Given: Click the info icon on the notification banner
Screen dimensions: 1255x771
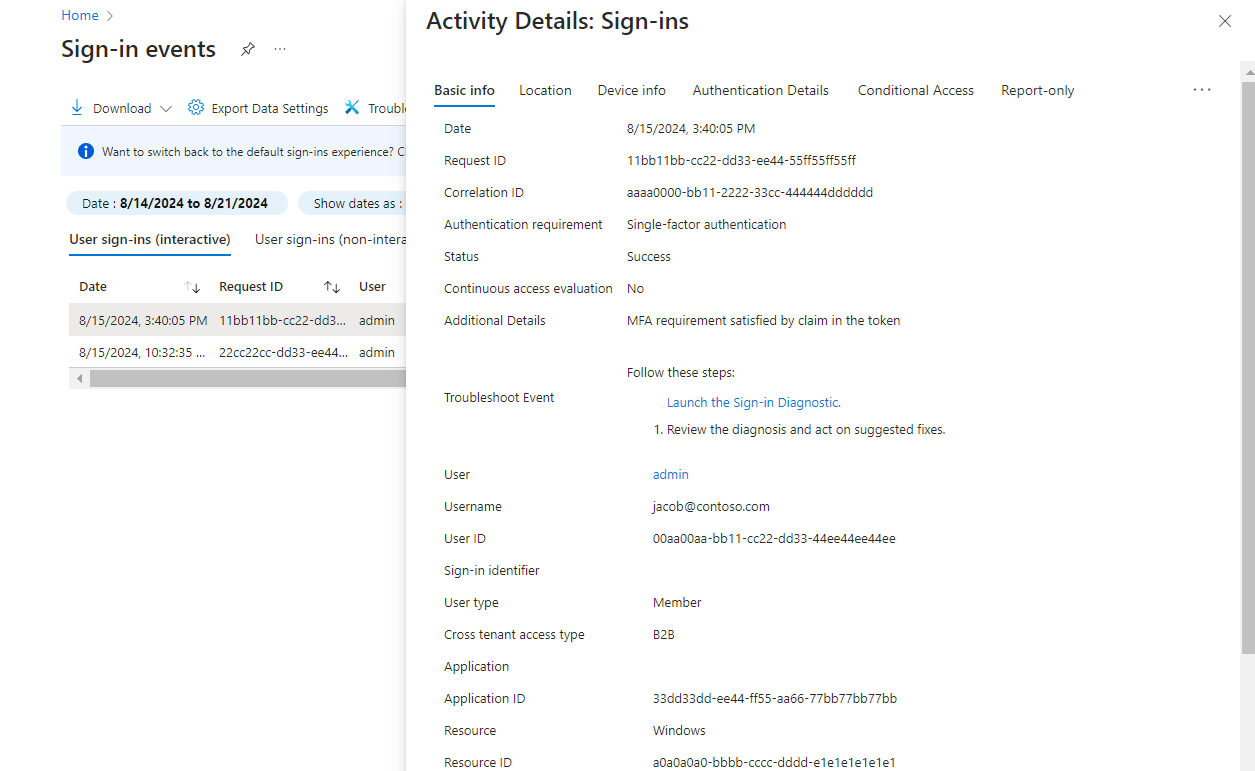Looking at the screenshot, I should pos(86,152).
